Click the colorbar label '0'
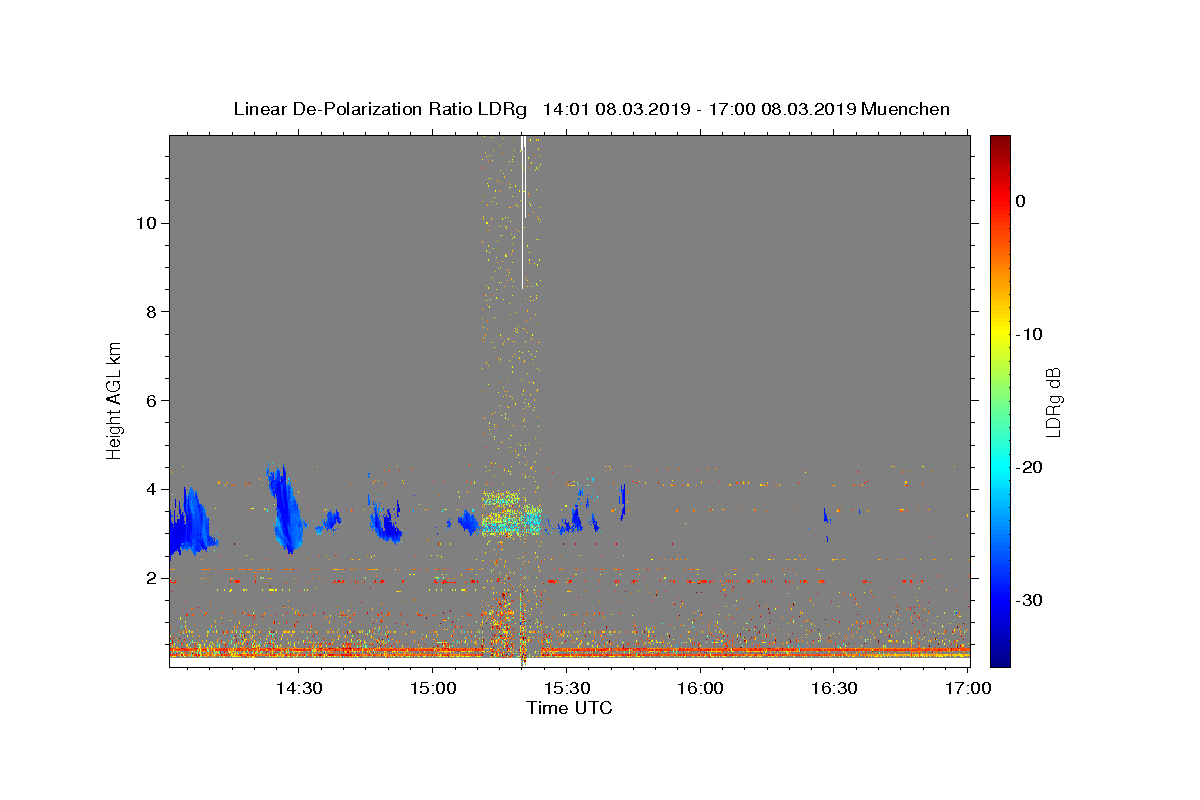1200x800 pixels. click(x=1020, y=201)
